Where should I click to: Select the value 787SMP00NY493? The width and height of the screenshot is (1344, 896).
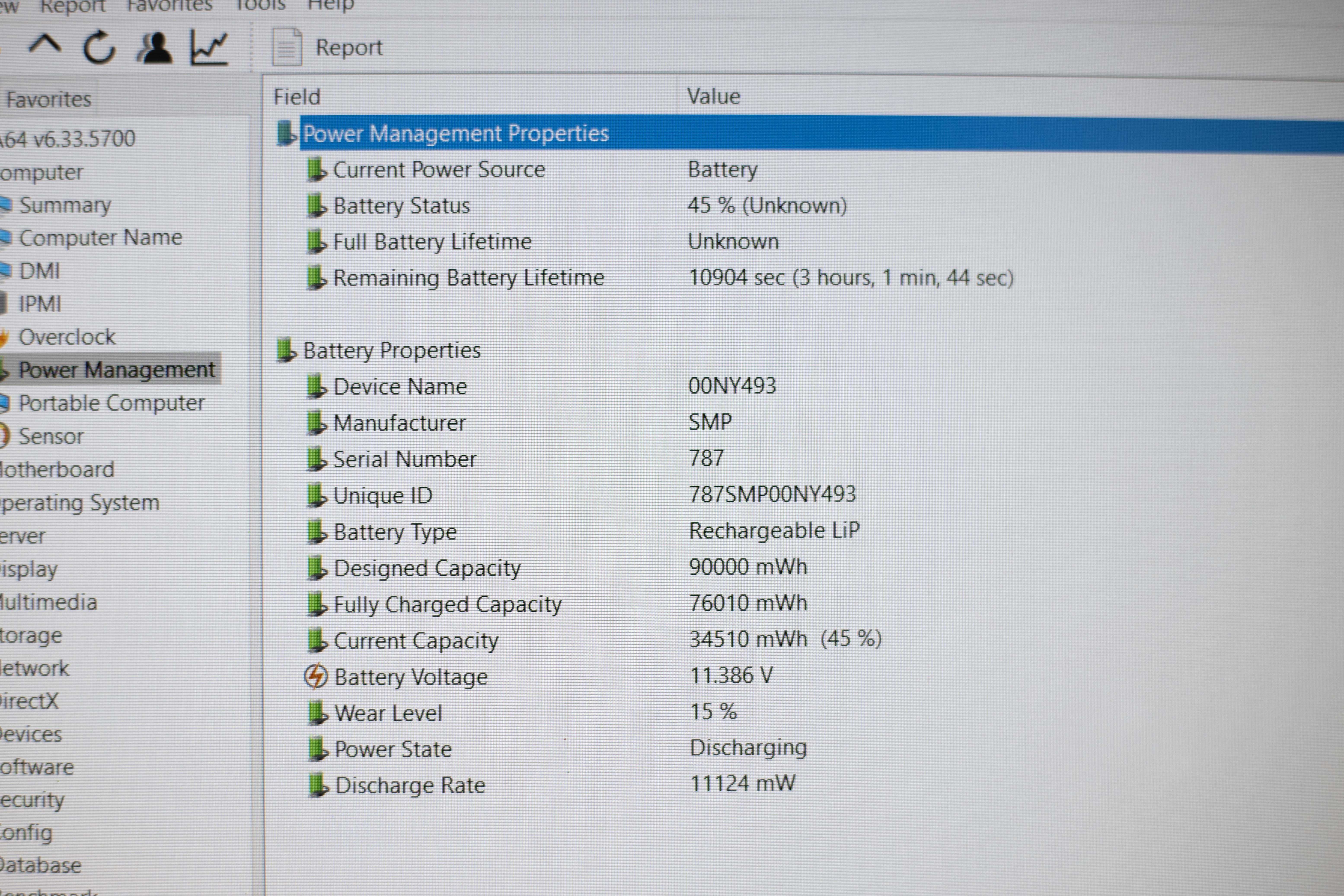772,494
